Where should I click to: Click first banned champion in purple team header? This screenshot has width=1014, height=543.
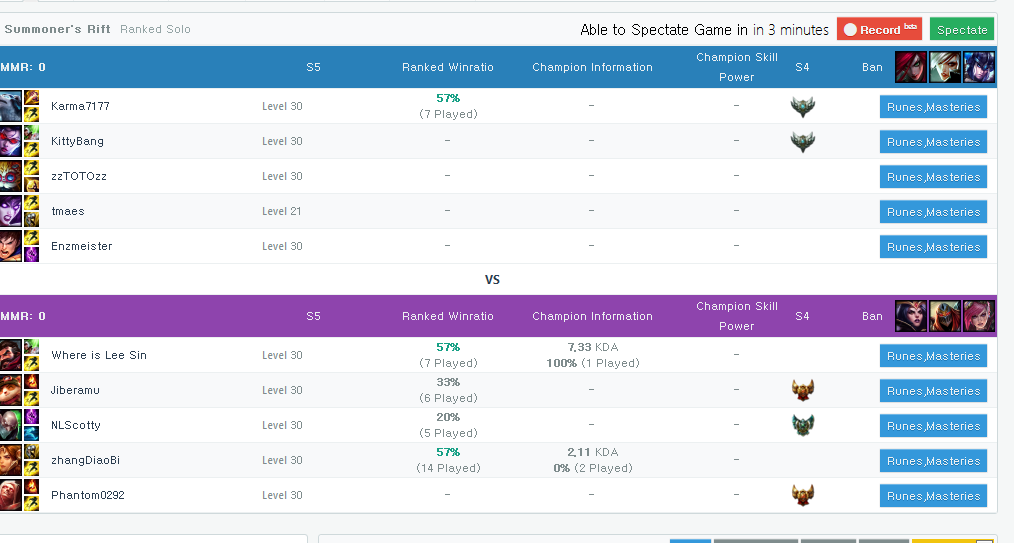point(911,316)
